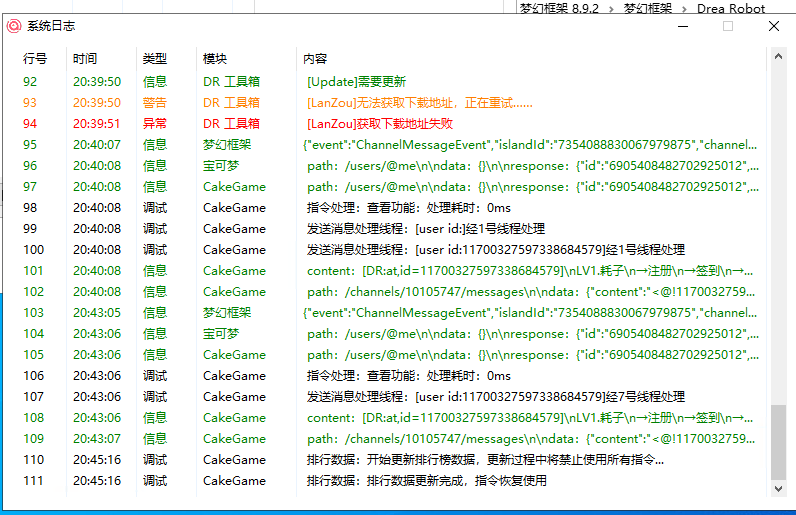Select the orange warning row 93

pos(30,103)
